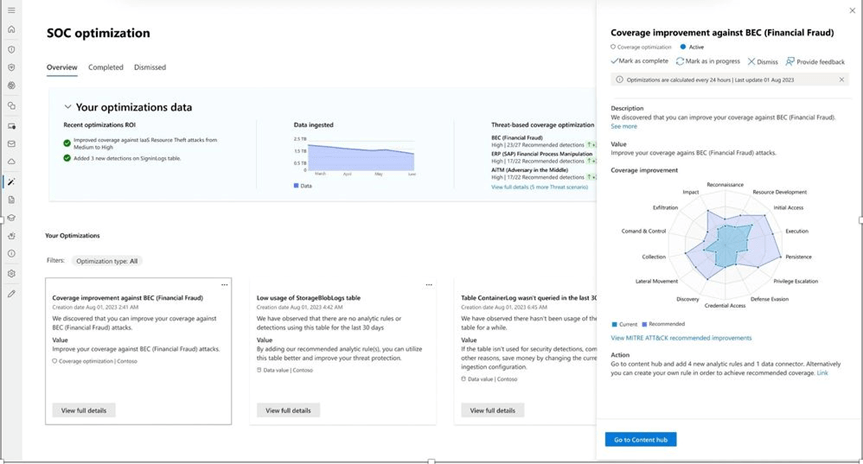
Task: Select the magic wand optimization sidebar icon
Action: pos(11,181)
